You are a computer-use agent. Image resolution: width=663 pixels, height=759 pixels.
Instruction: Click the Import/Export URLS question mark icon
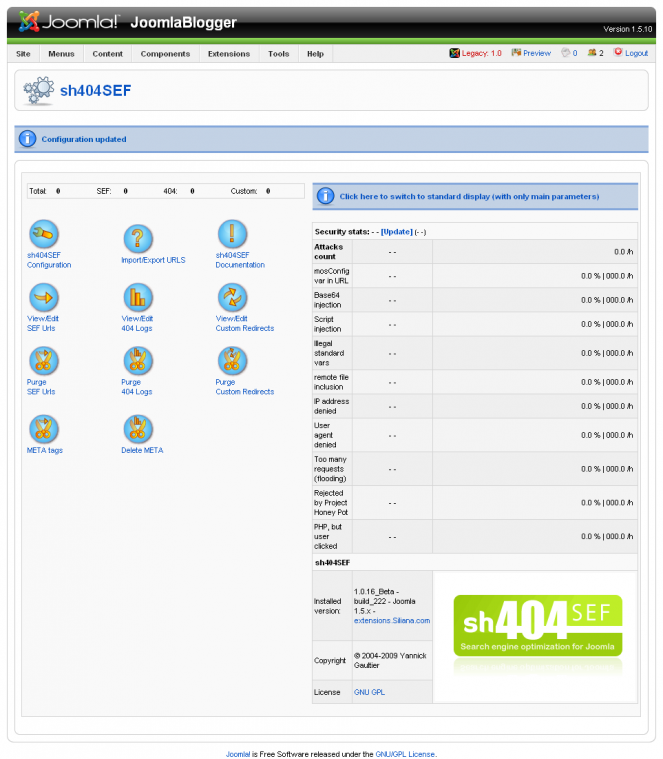[138, 239]
